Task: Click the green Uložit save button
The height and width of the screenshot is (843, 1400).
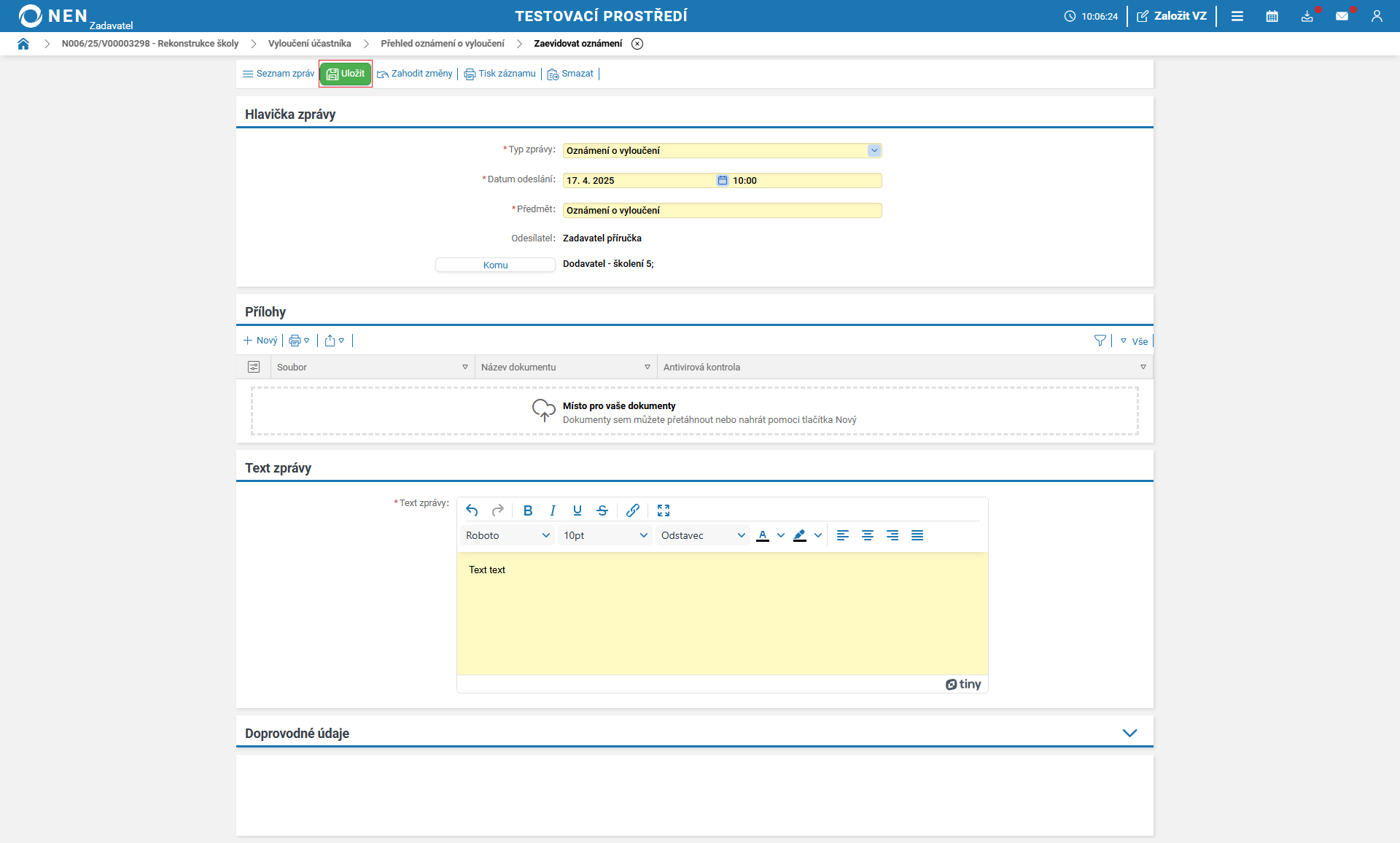Action: tap(346, 74)
